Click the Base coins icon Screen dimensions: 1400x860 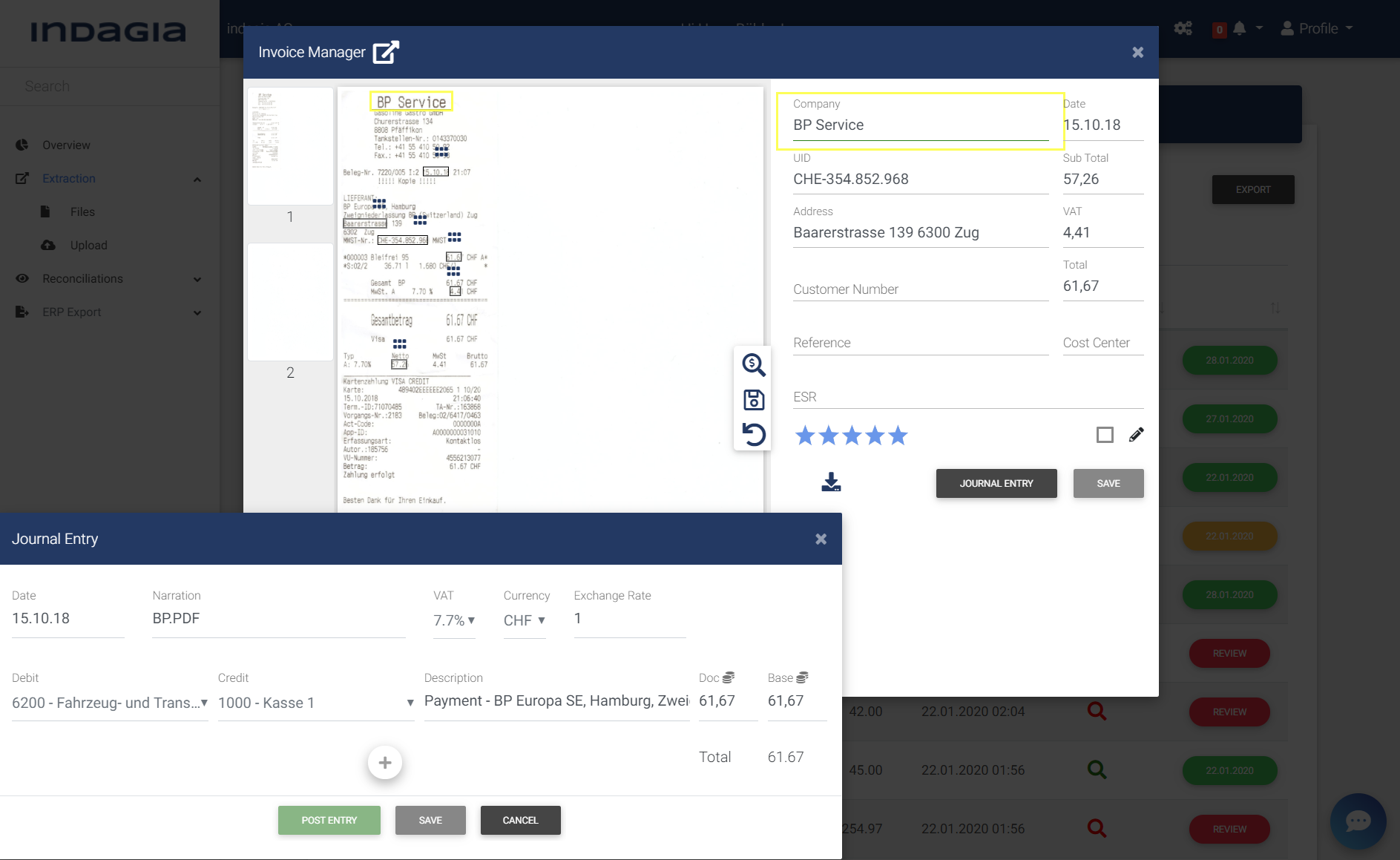[802, 677]
